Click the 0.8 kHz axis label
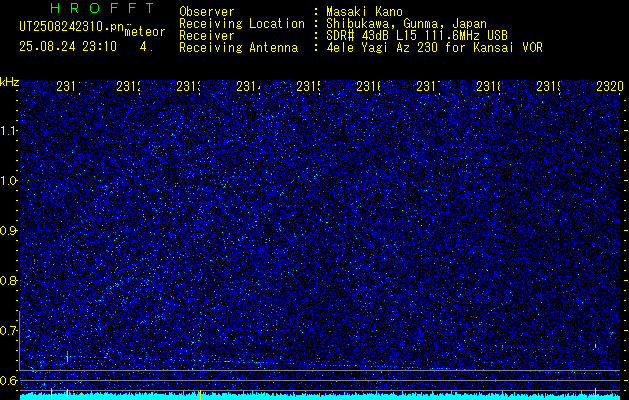The width and height of the screenshot is (629, 400). (x=9, y=280)
